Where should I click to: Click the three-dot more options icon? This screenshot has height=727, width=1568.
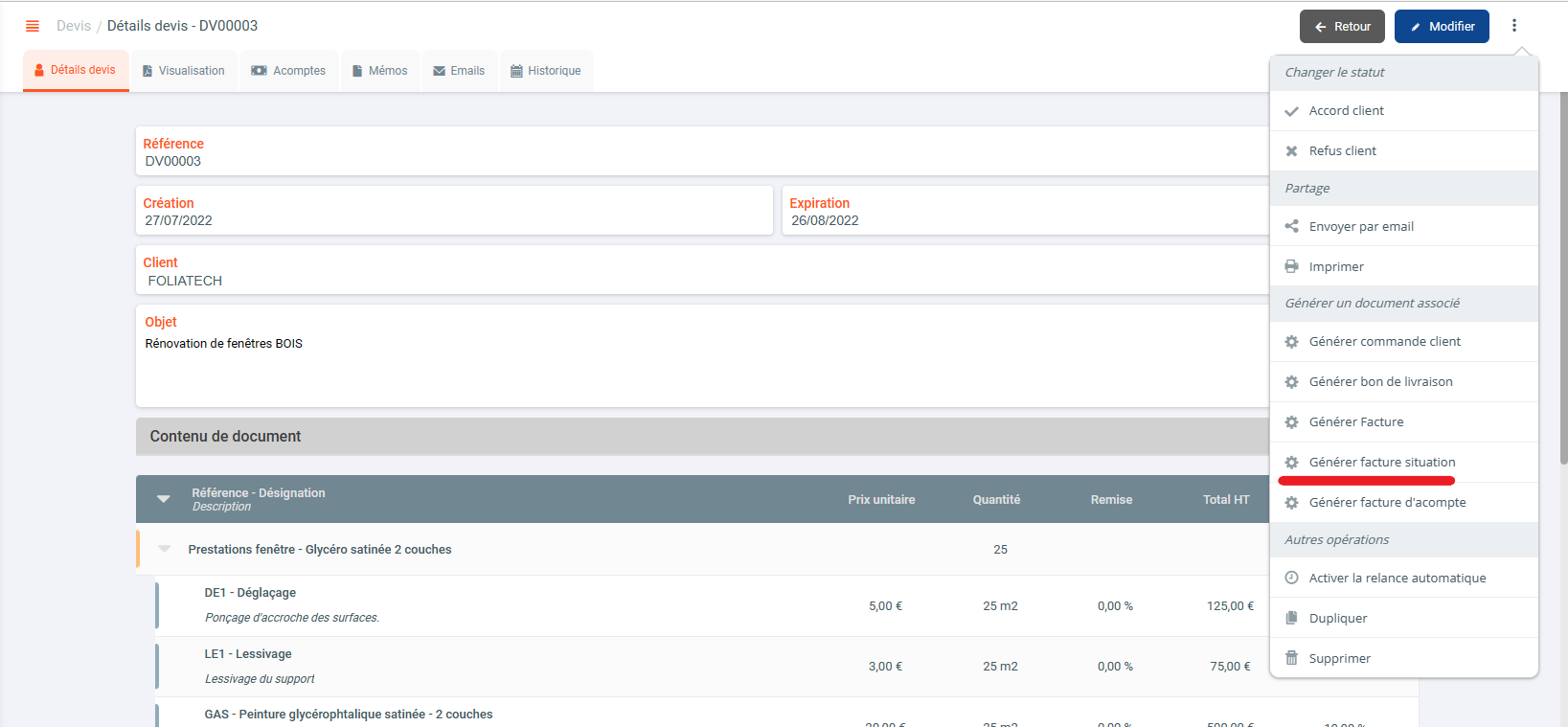point(1513,26)
